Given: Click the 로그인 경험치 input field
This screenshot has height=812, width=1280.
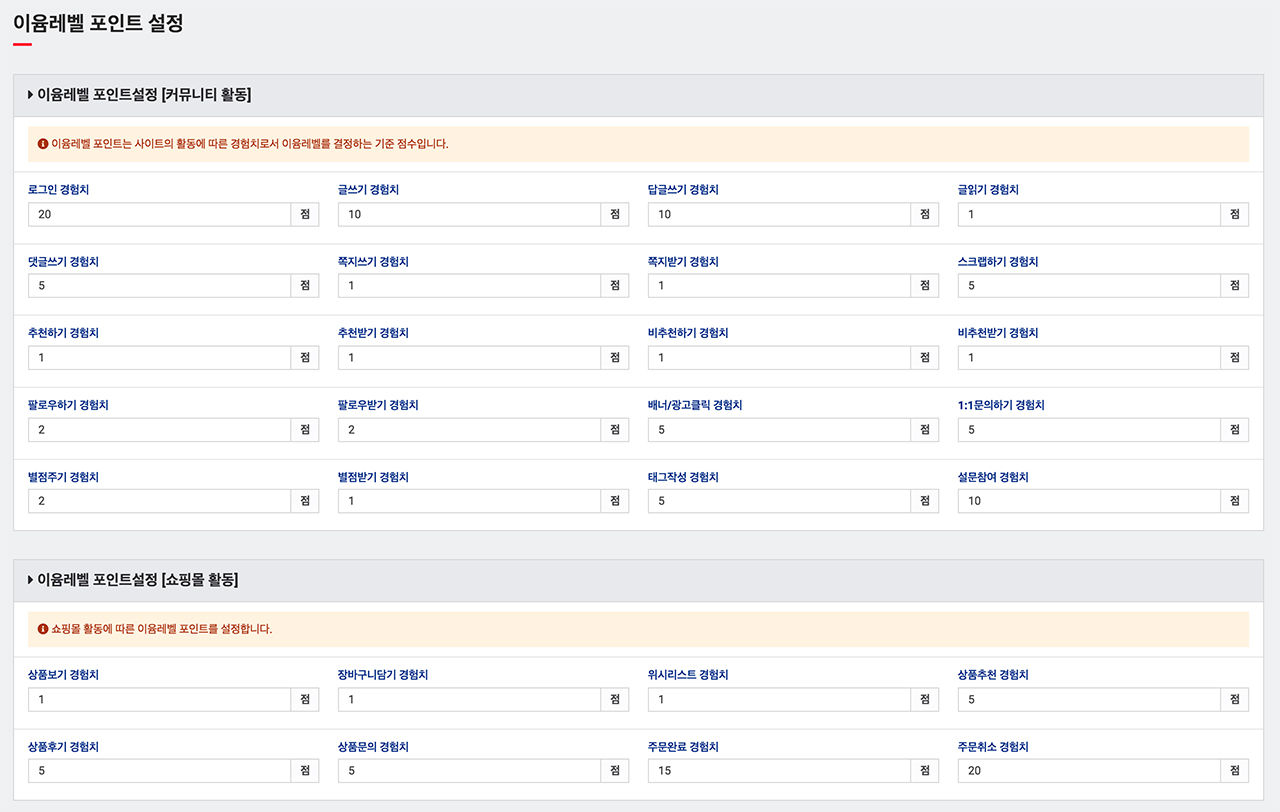Looking at the screenshot, I should point(160,214).
